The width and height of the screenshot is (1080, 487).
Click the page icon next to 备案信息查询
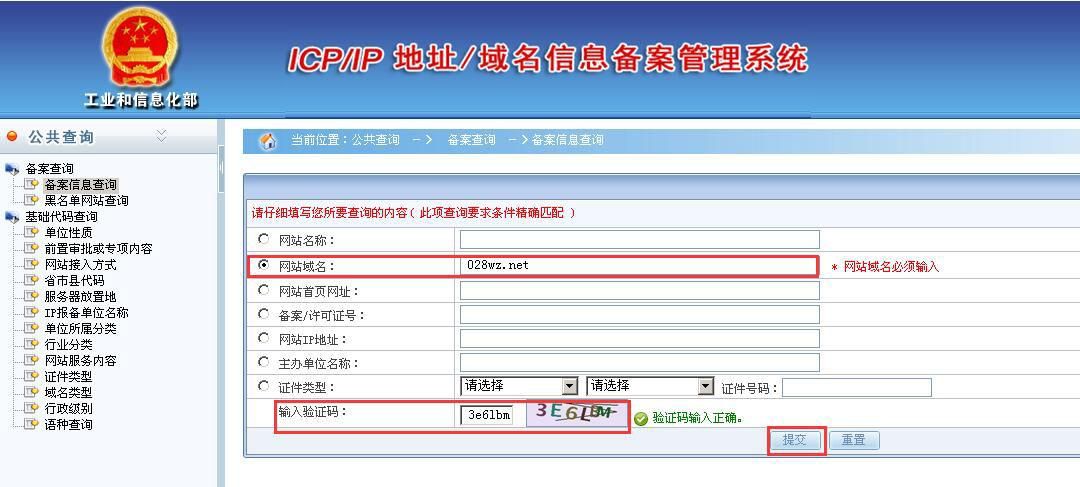32,185
